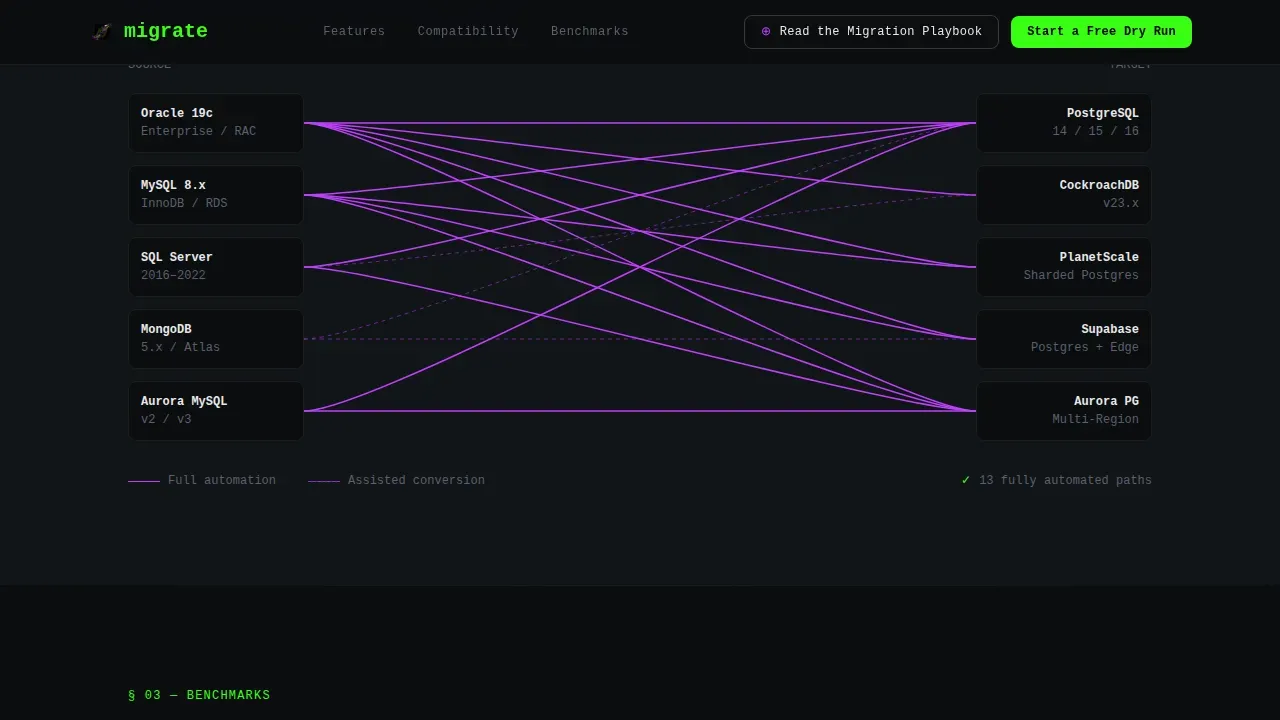
Task: Select the MySQL 8.x source card
Action: [216, 195]
